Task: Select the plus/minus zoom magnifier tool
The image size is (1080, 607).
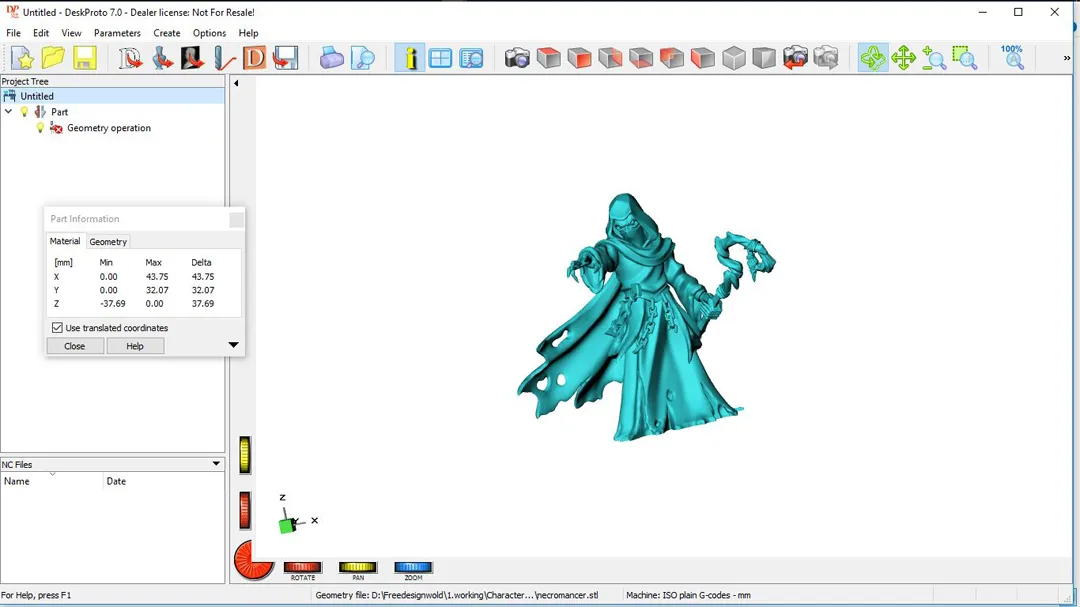Action: 934,58
